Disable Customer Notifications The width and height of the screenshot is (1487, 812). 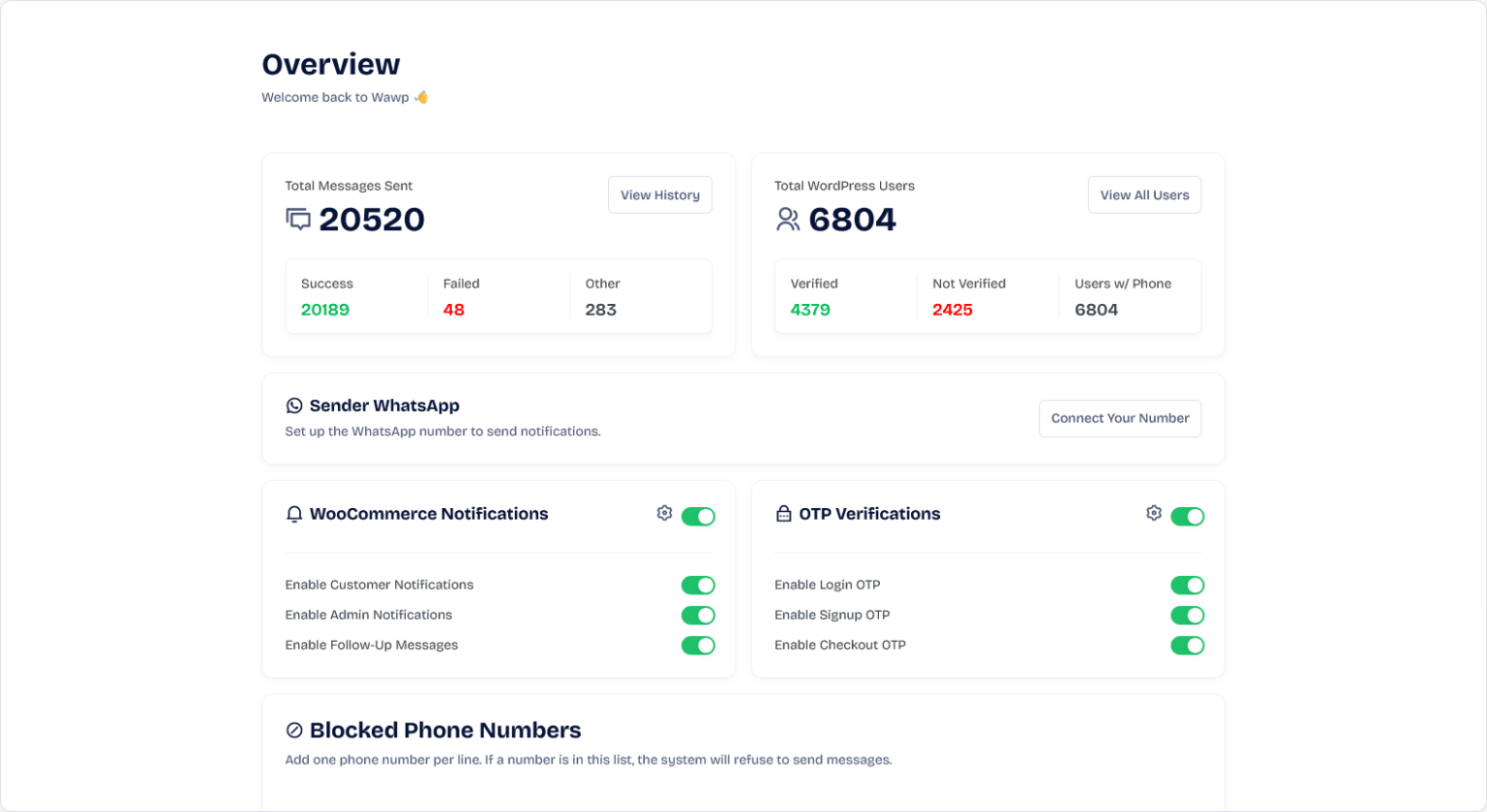(x=699, y=585)
